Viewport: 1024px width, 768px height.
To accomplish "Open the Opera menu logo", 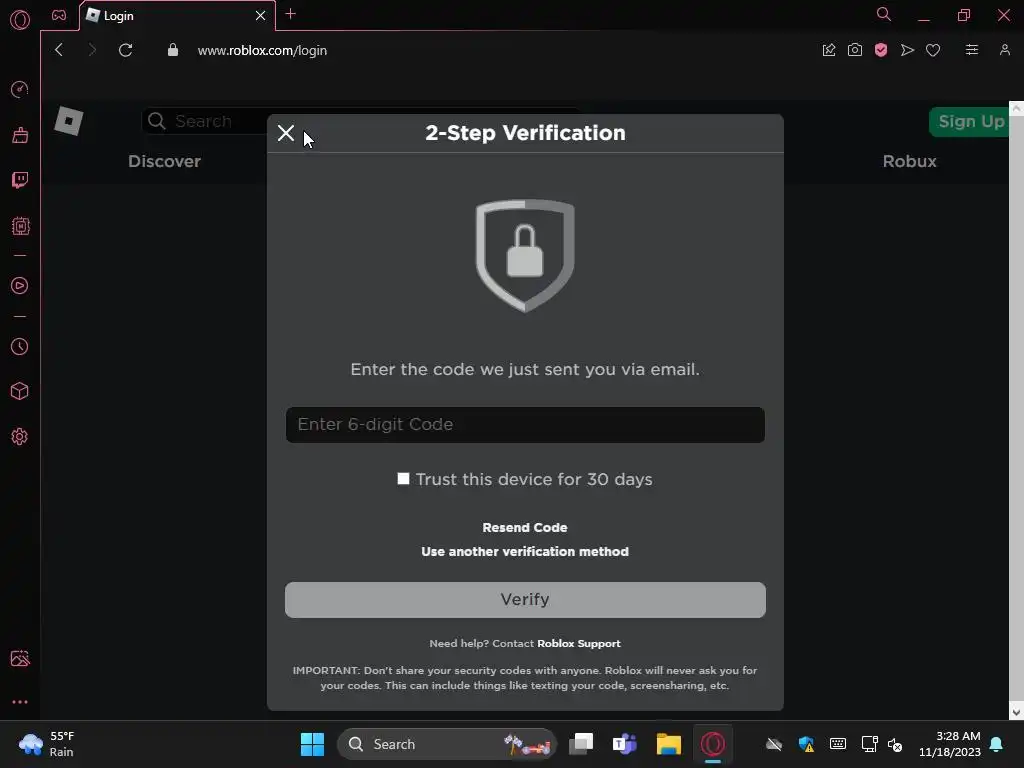I will tap(20, 20).
